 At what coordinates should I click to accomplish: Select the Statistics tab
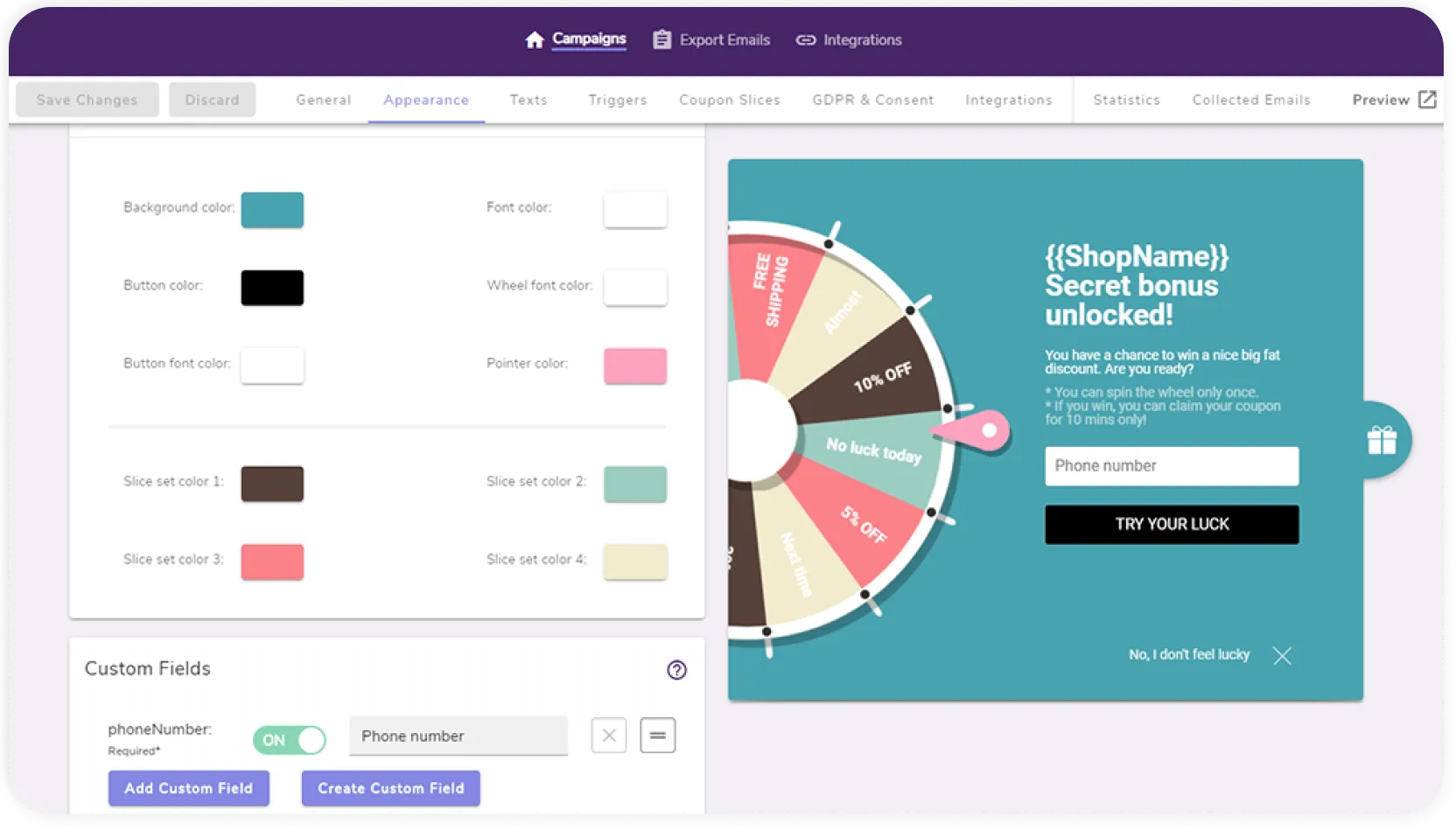pyautogui.click(x=1125, y=100)
